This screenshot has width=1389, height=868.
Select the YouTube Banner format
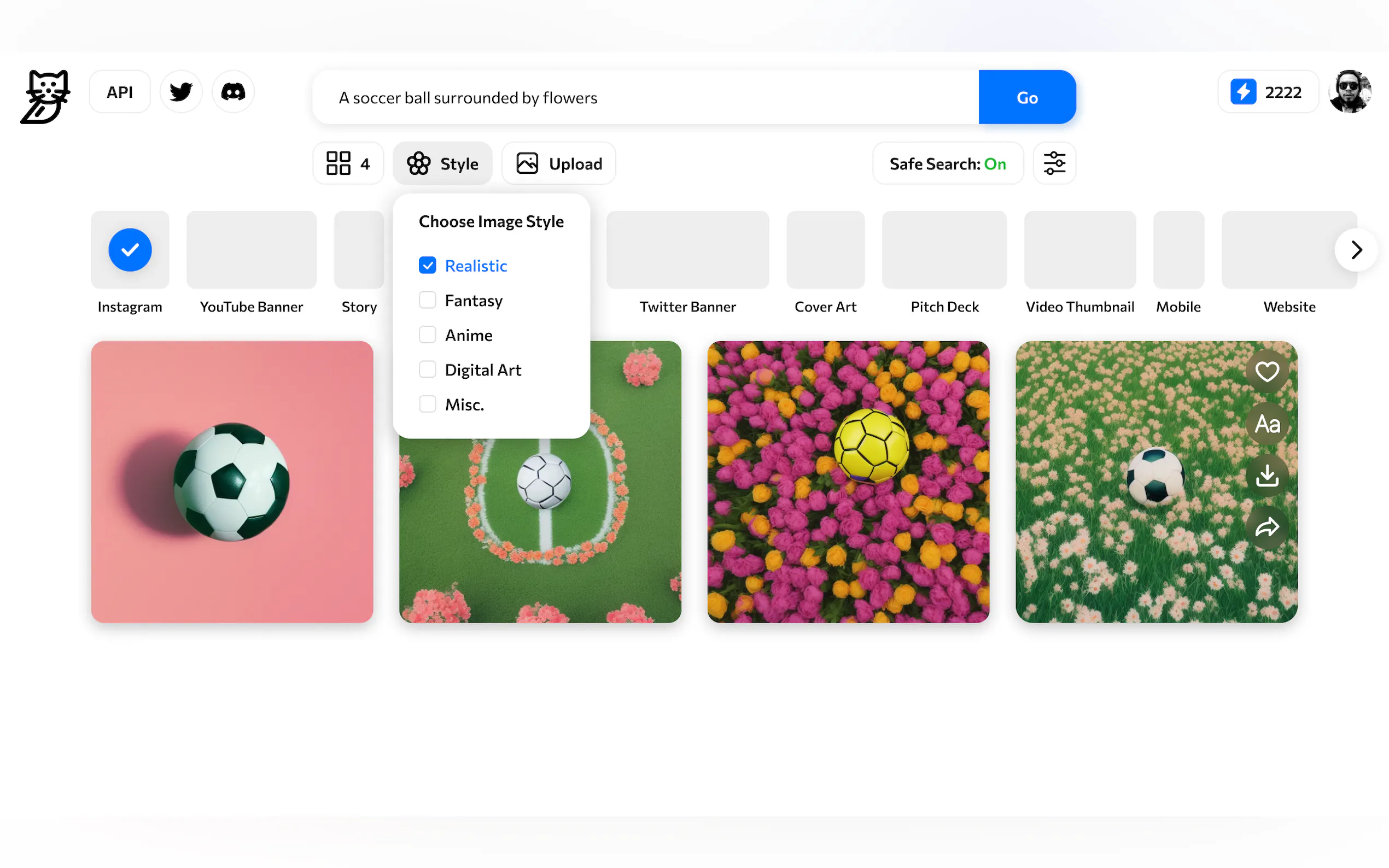[x=252, y=250]
